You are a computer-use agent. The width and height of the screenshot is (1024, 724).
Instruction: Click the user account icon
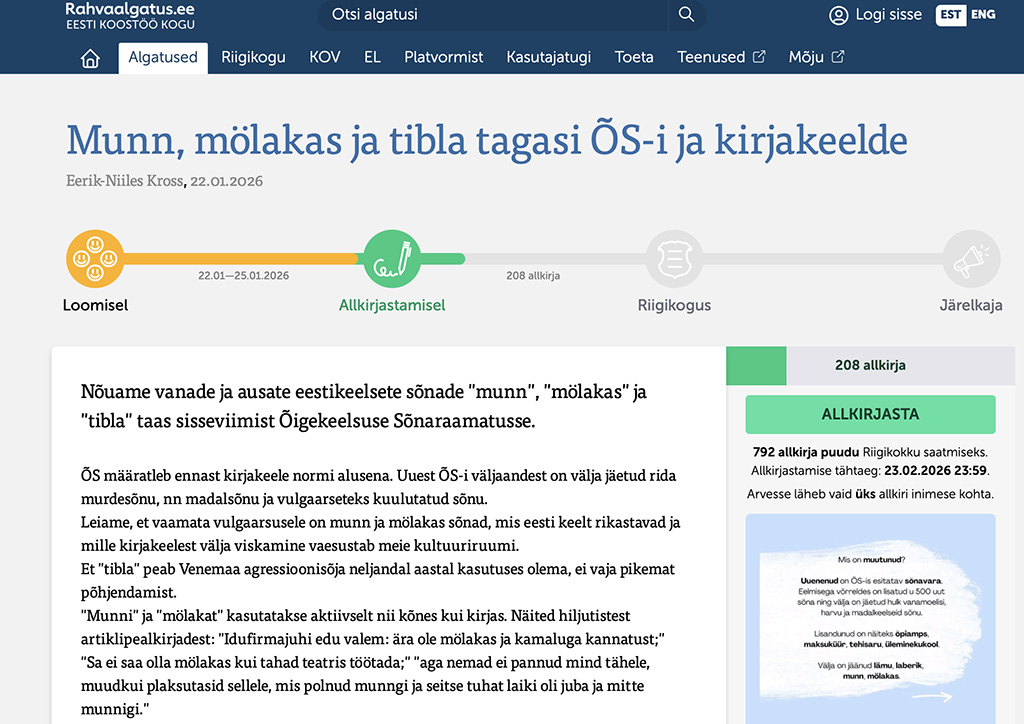click(x=838, y=15)
